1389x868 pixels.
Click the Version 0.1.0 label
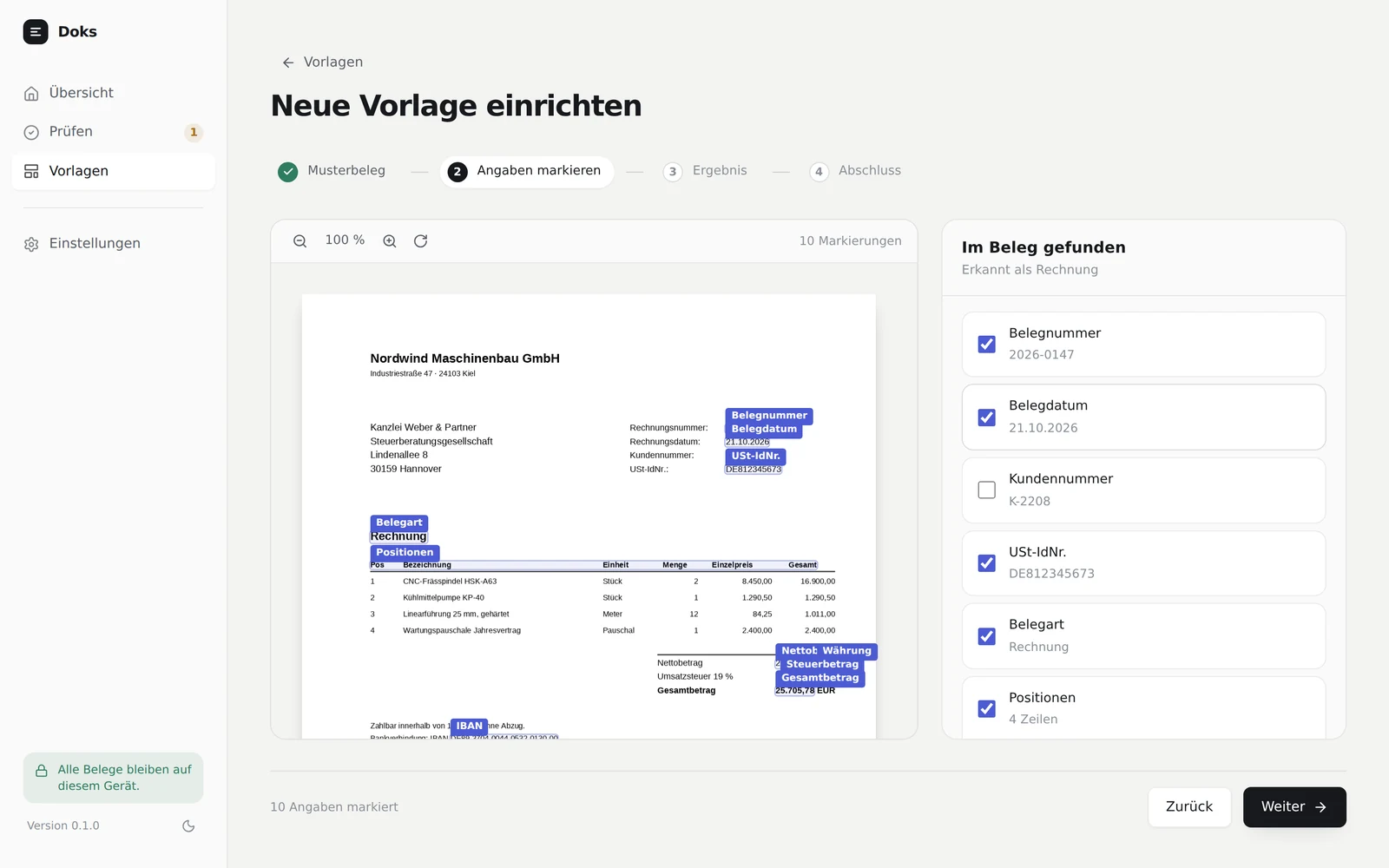[x=63, y=825]
